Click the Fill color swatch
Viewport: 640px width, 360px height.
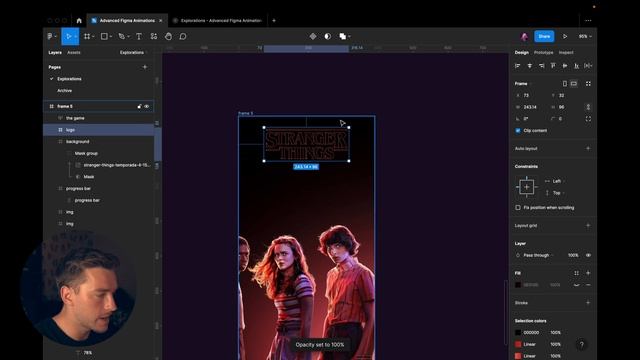click(x=518, y=285)
